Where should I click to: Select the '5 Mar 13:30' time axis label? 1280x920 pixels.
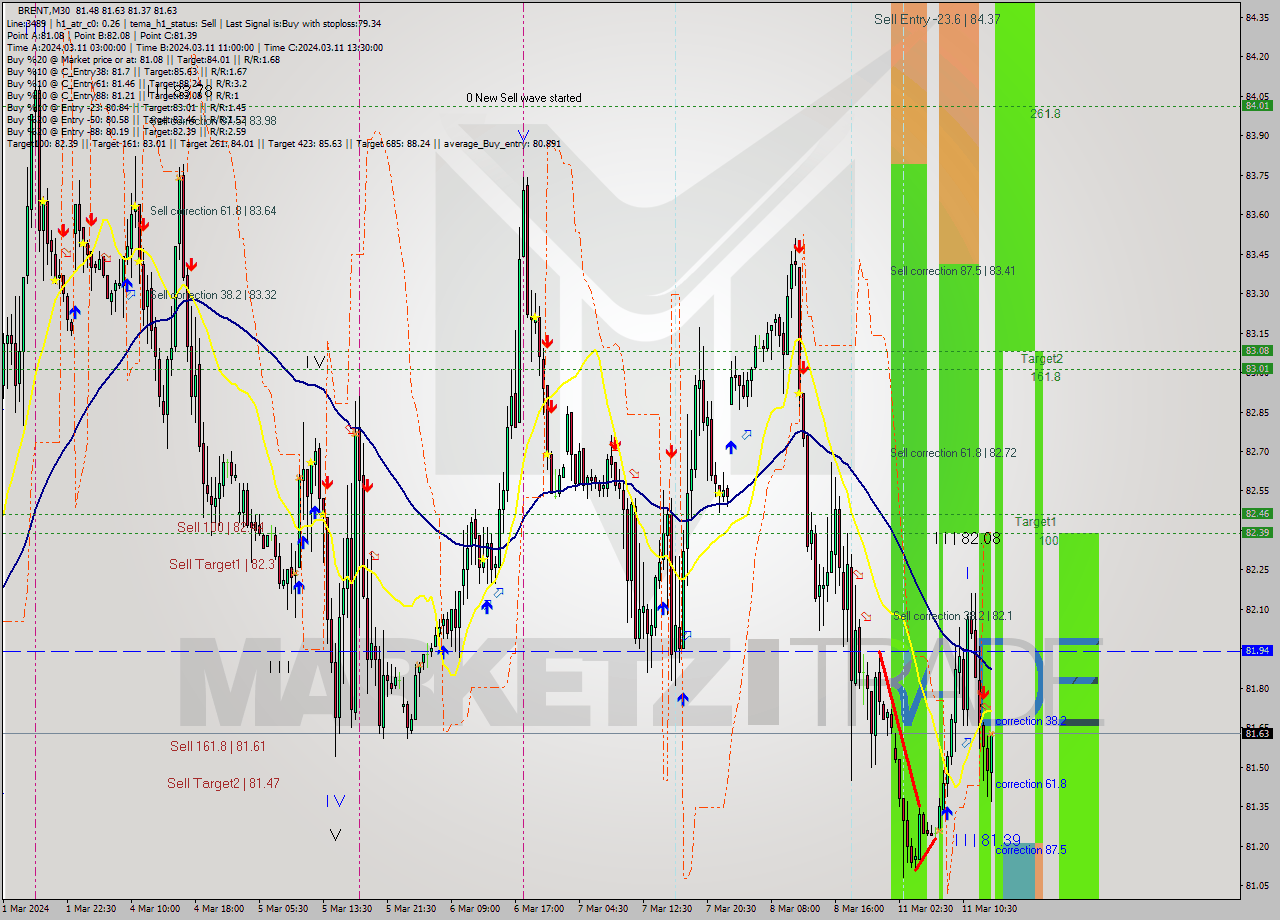pos(347,909)
